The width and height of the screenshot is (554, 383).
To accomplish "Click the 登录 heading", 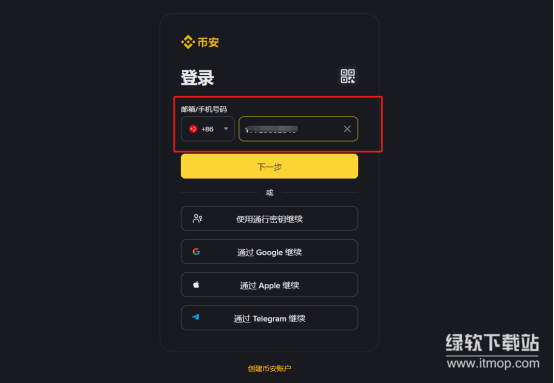I will (x=198, y=77).
